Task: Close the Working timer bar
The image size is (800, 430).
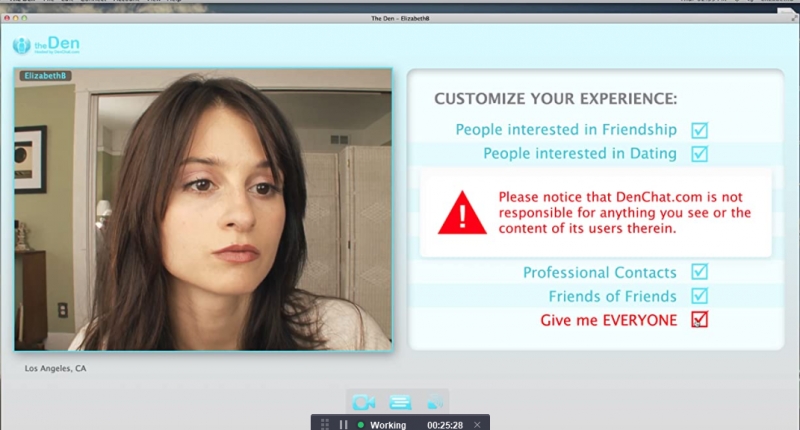Action: (477, 424)
